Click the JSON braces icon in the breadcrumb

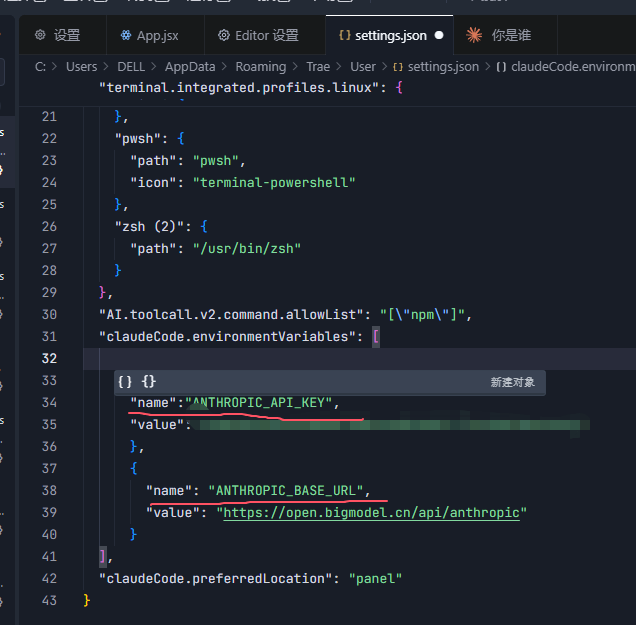(x=398, y=67)
